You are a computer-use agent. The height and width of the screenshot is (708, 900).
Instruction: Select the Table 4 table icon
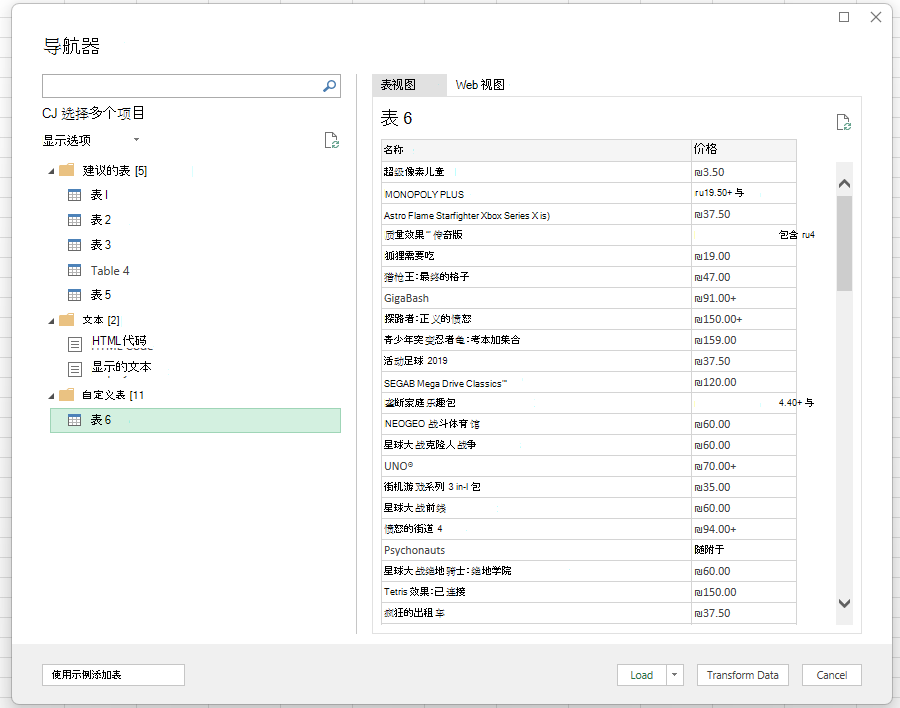[x=75, y=270]
